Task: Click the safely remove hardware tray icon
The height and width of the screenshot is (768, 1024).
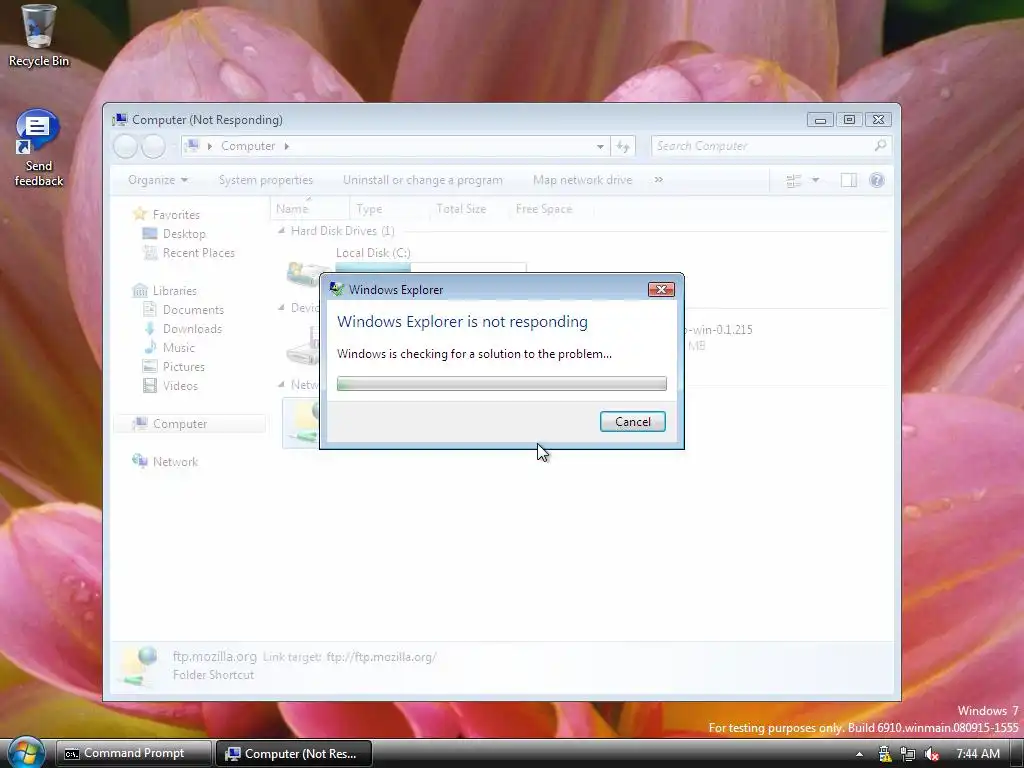Action: coord(884,754)
